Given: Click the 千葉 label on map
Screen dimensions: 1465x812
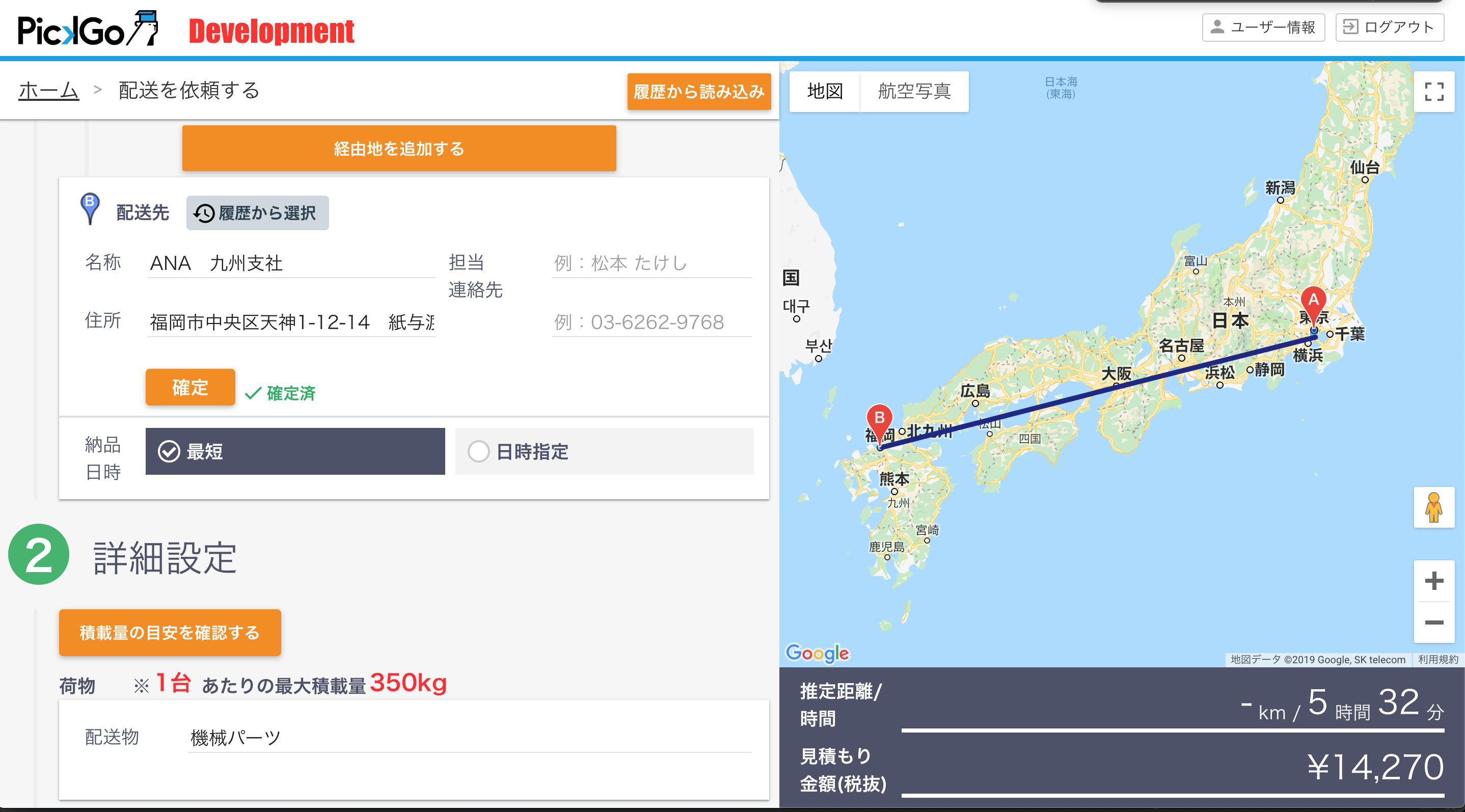Looking at the screenshot, I should (1349, 334).
